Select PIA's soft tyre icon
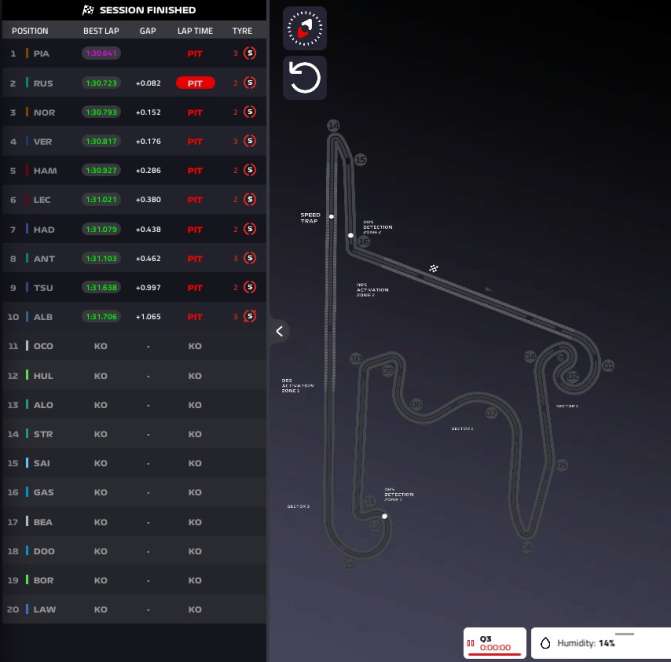The image size is (671, 662). [250, 53]
